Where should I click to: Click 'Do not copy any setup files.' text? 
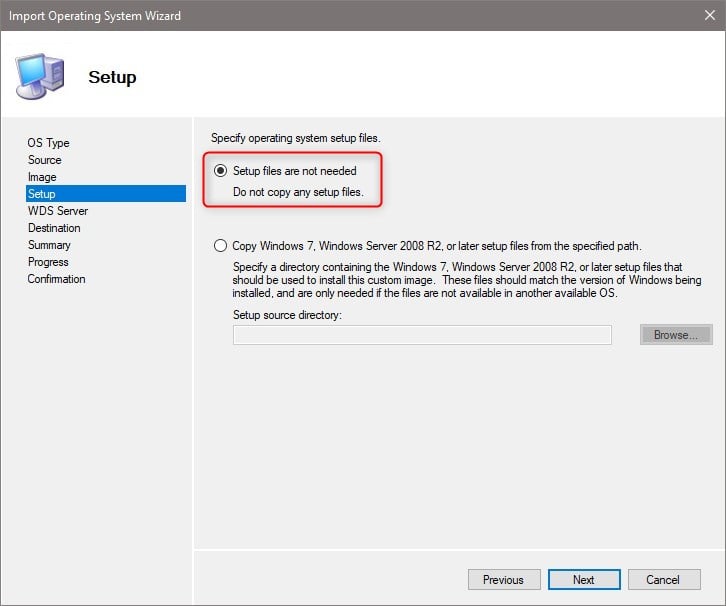click(x=298, y=192)
